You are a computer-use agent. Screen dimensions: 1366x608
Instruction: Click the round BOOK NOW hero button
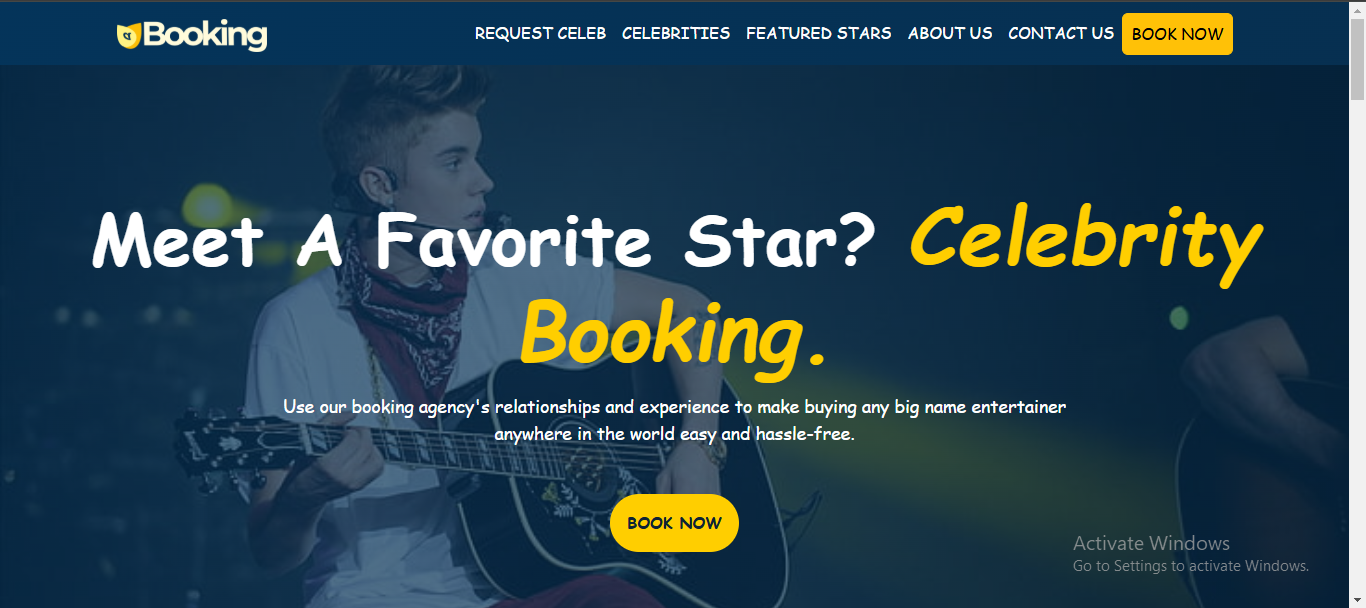[674, 523]
